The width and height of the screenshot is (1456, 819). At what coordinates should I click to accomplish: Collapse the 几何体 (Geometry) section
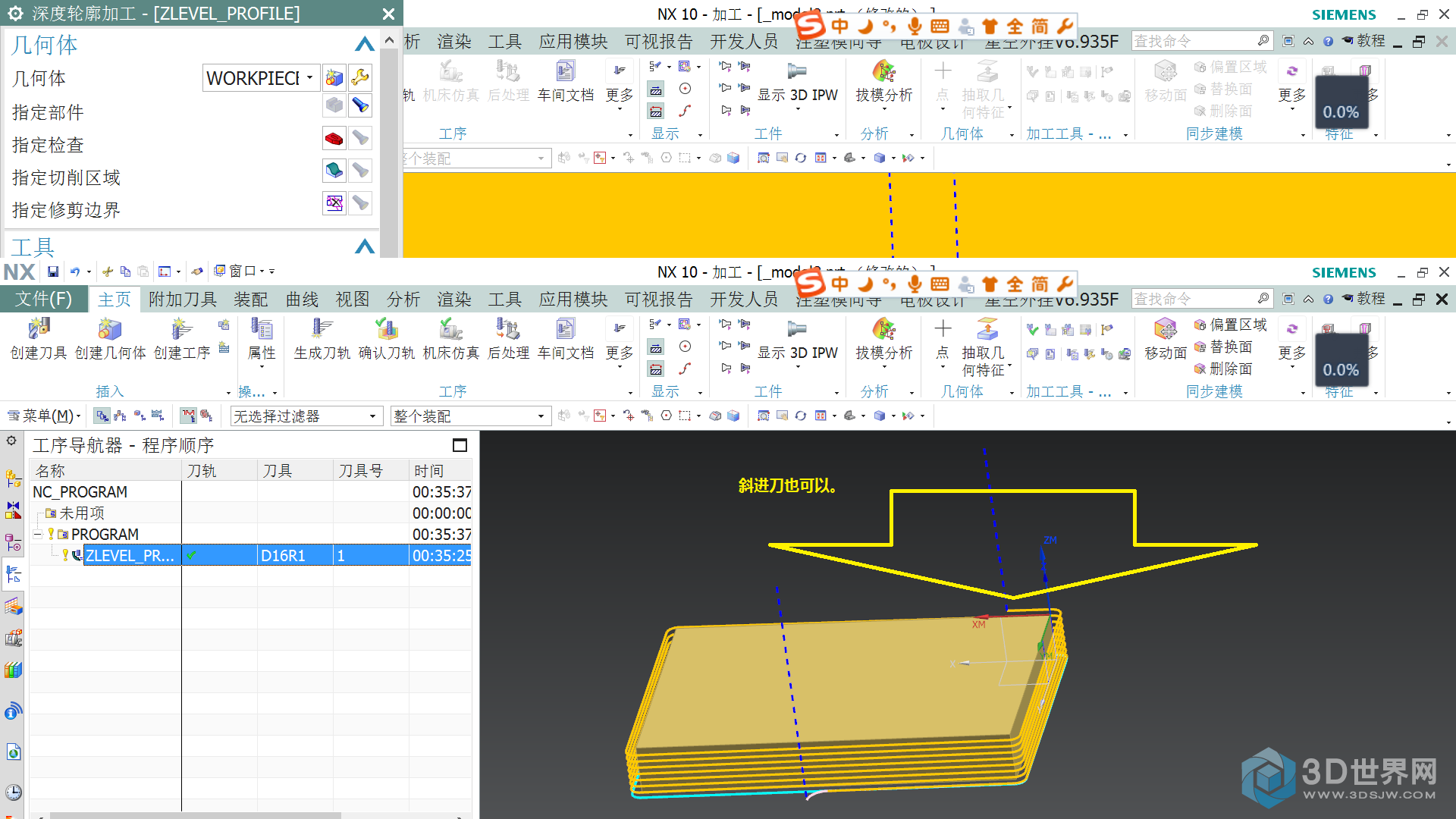point(365,45)
